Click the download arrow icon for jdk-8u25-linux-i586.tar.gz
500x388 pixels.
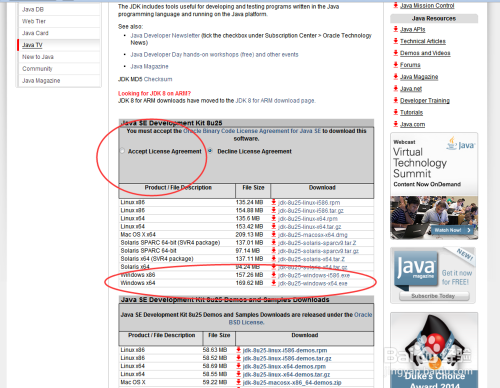click(274, 210)
